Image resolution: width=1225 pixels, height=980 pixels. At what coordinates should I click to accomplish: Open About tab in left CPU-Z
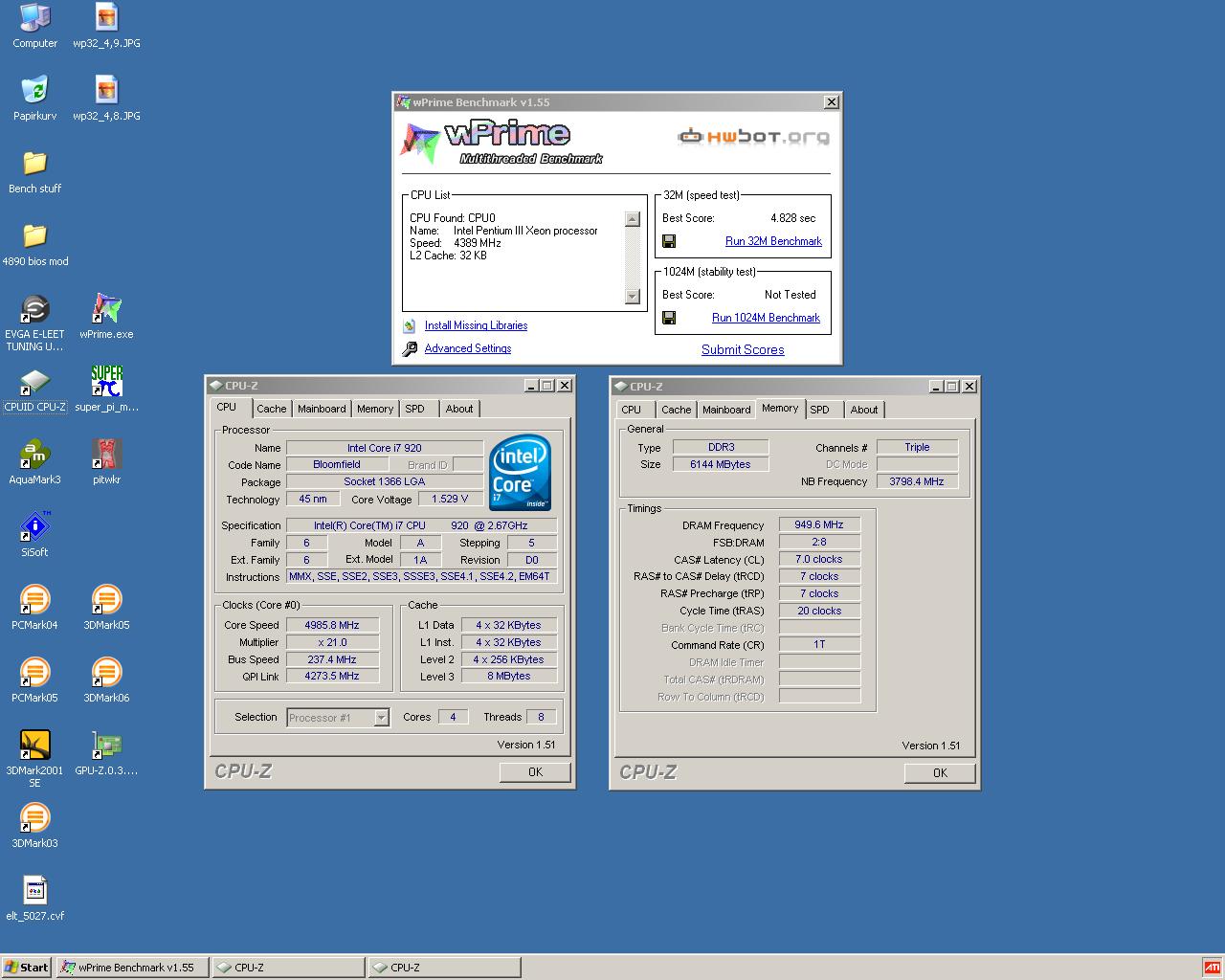(459, 409)
